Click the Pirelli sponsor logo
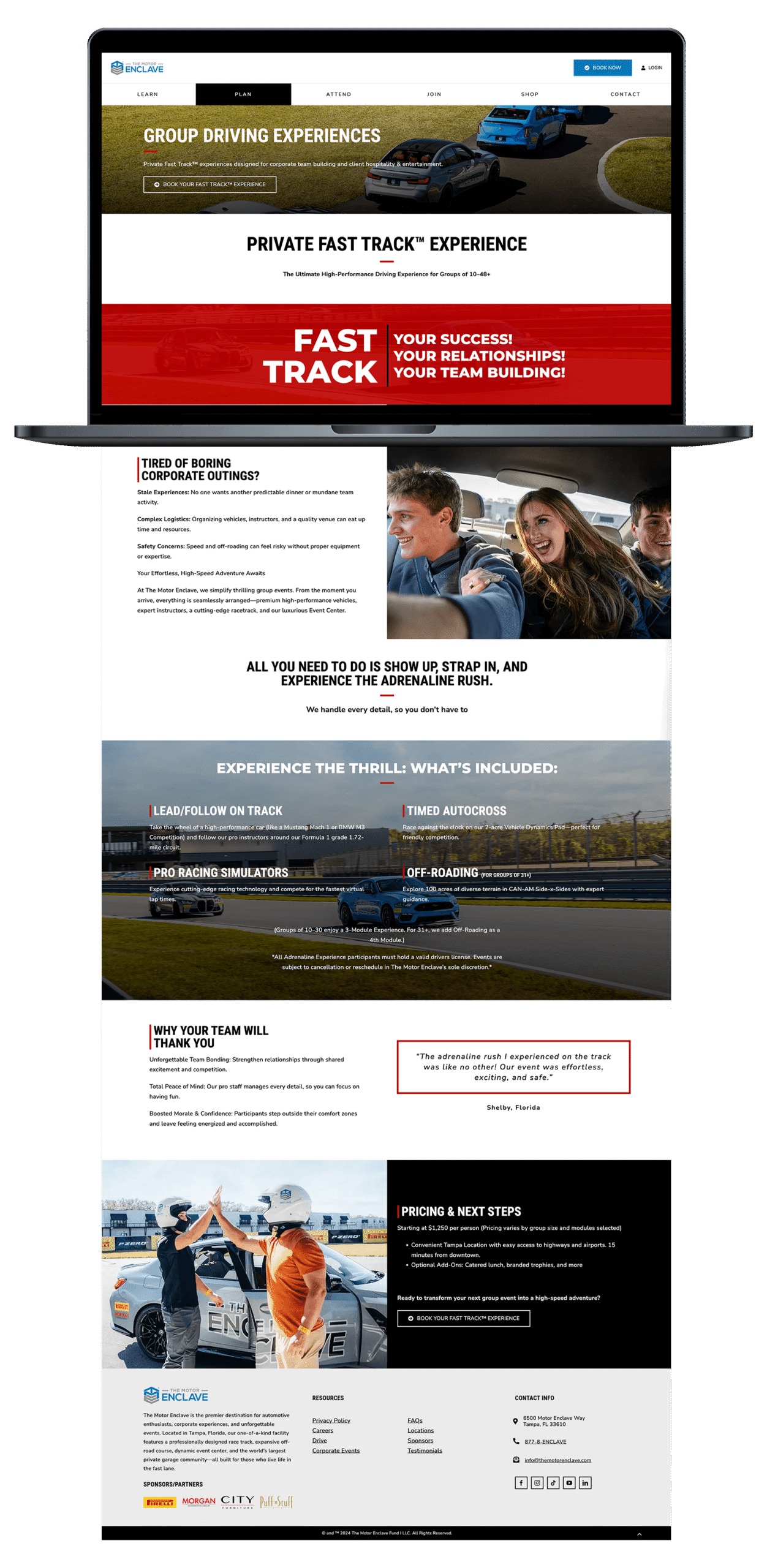 click(x=159, y=1502)
